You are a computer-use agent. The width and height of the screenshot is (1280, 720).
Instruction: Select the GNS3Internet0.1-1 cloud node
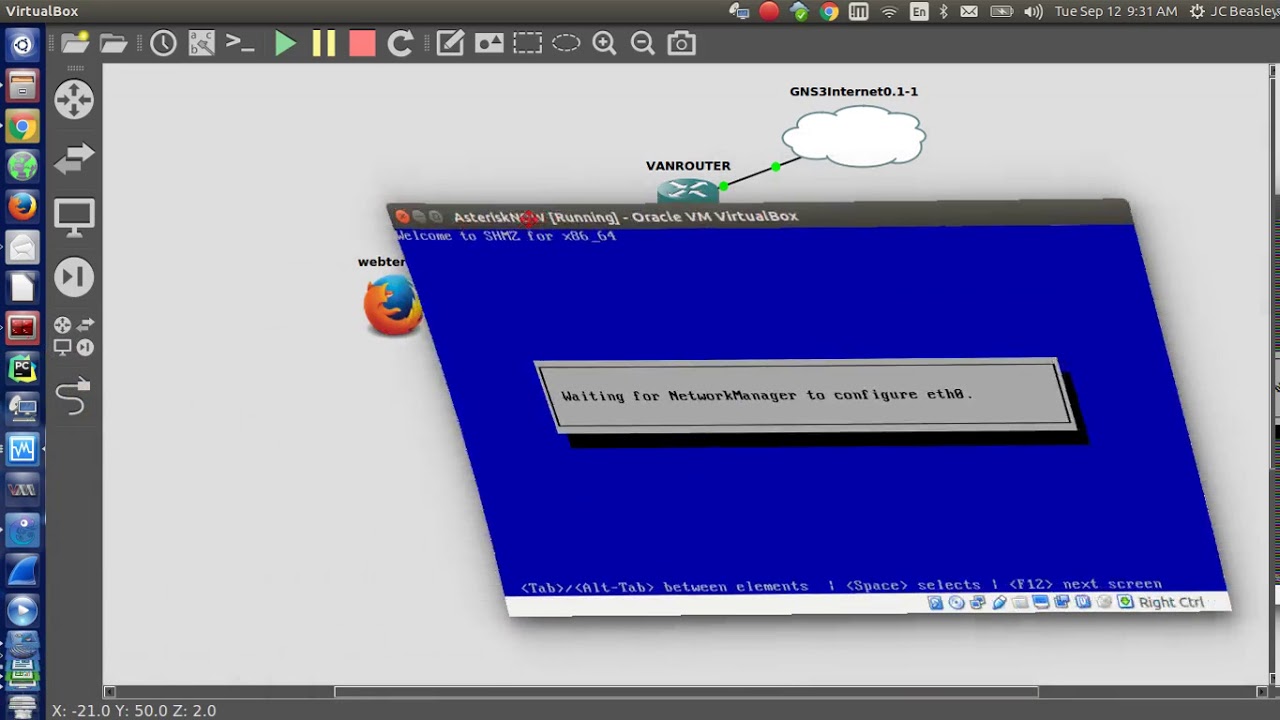tap(854, 135)
